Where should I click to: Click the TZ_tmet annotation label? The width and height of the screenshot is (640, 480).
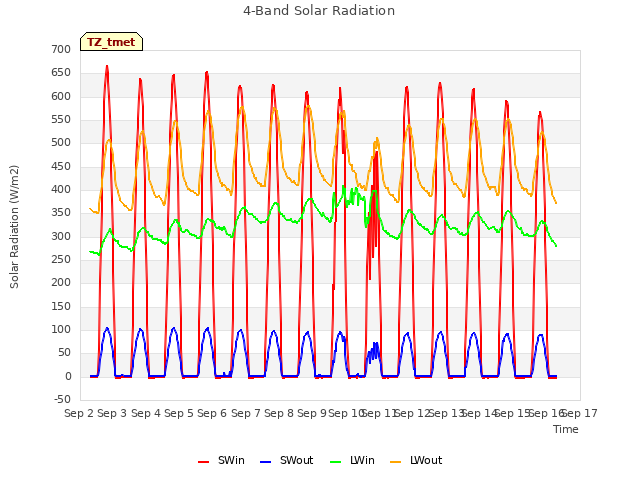pyautogui.click(x=111, y=42)
